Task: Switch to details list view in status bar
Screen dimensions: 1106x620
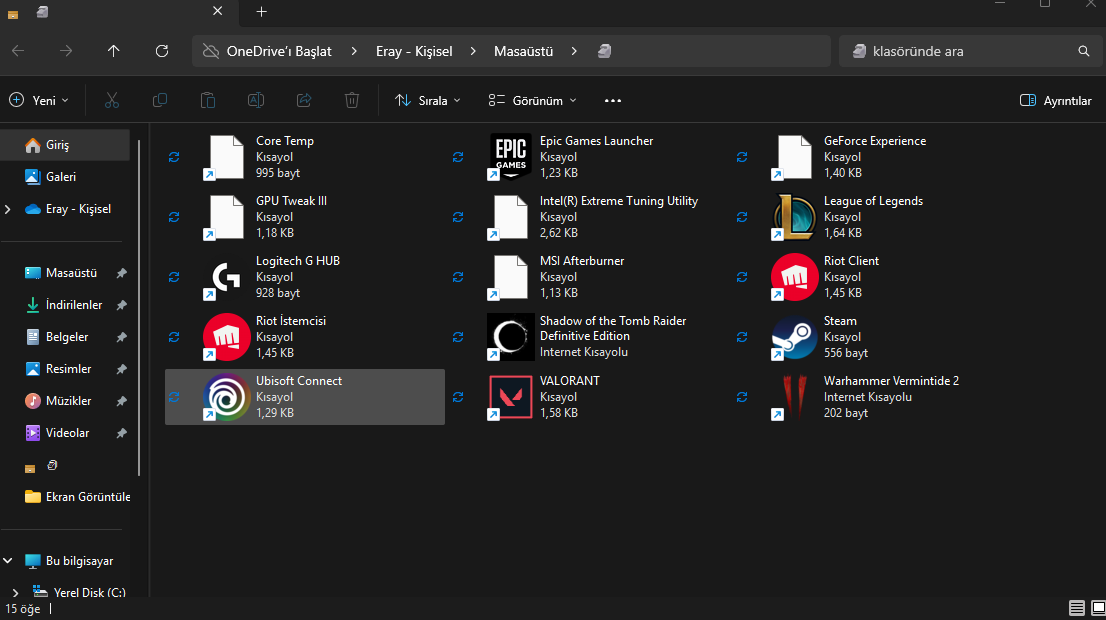Action: (x=1077, y=608)
